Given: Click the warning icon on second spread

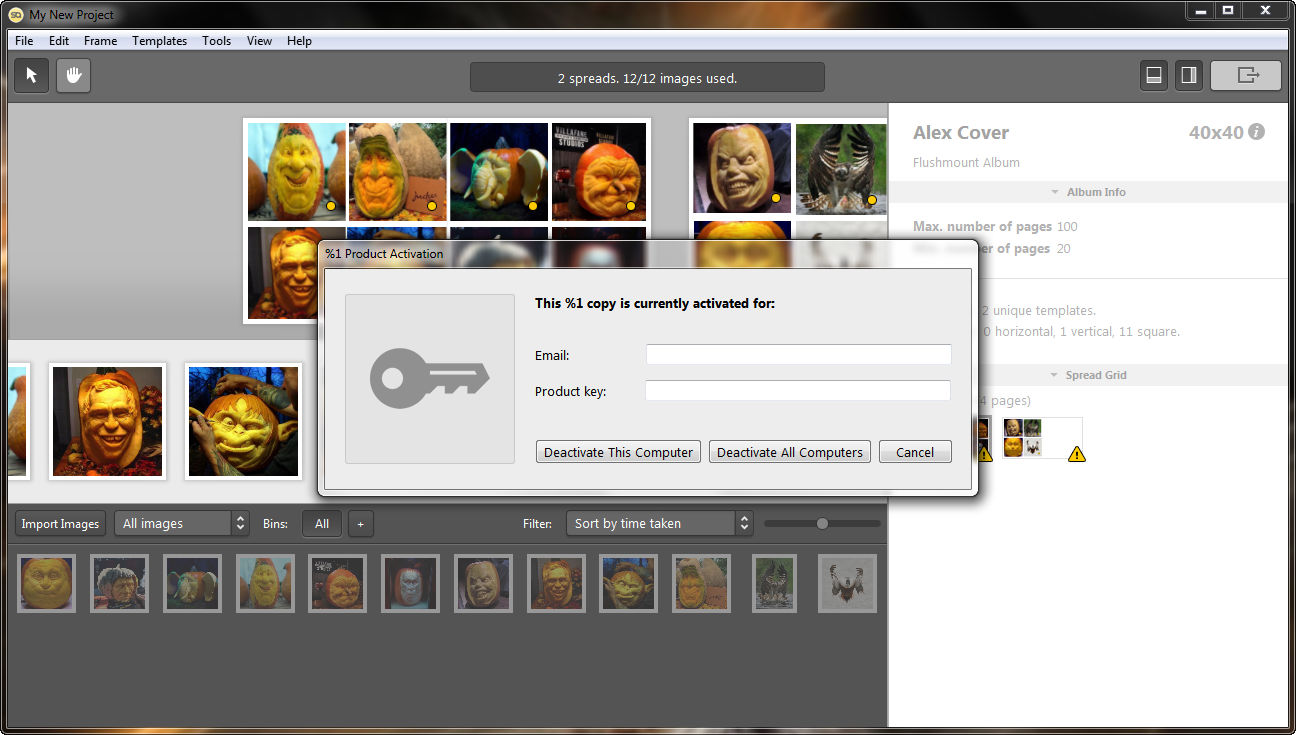Looking at the screenshot, I should tap(1076, 454).
